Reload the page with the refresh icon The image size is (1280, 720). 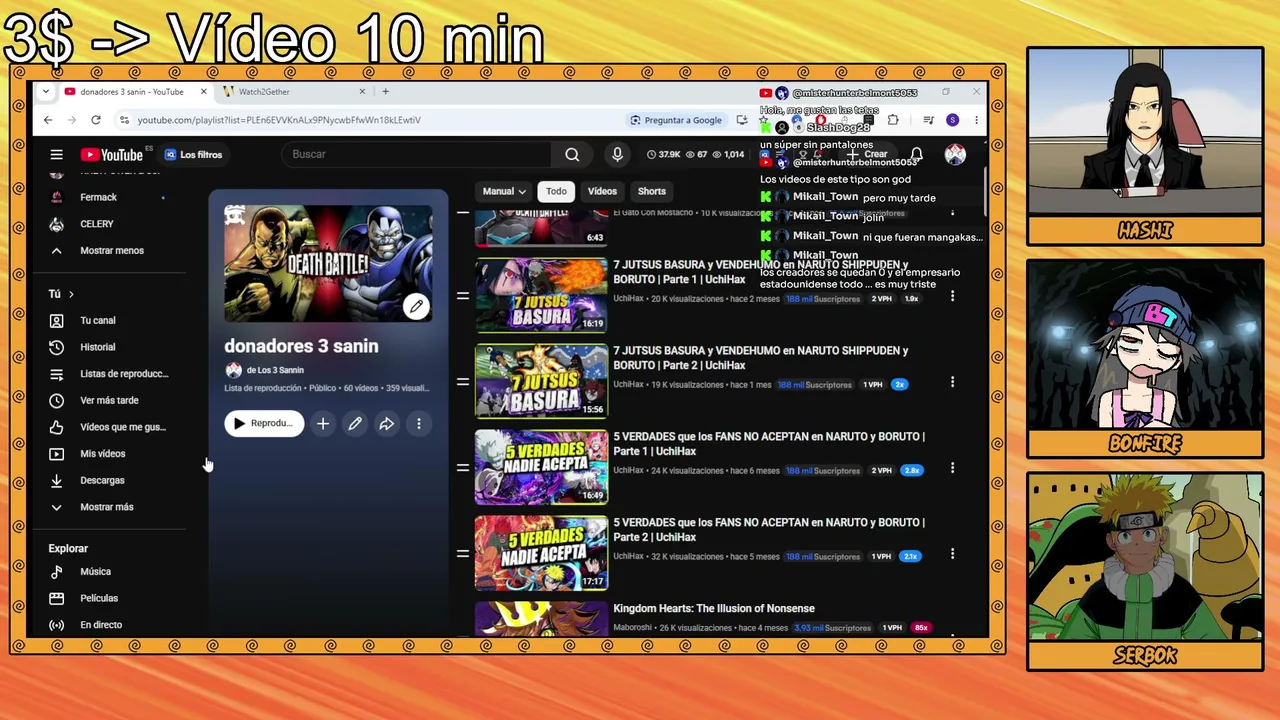click(96, 120)
